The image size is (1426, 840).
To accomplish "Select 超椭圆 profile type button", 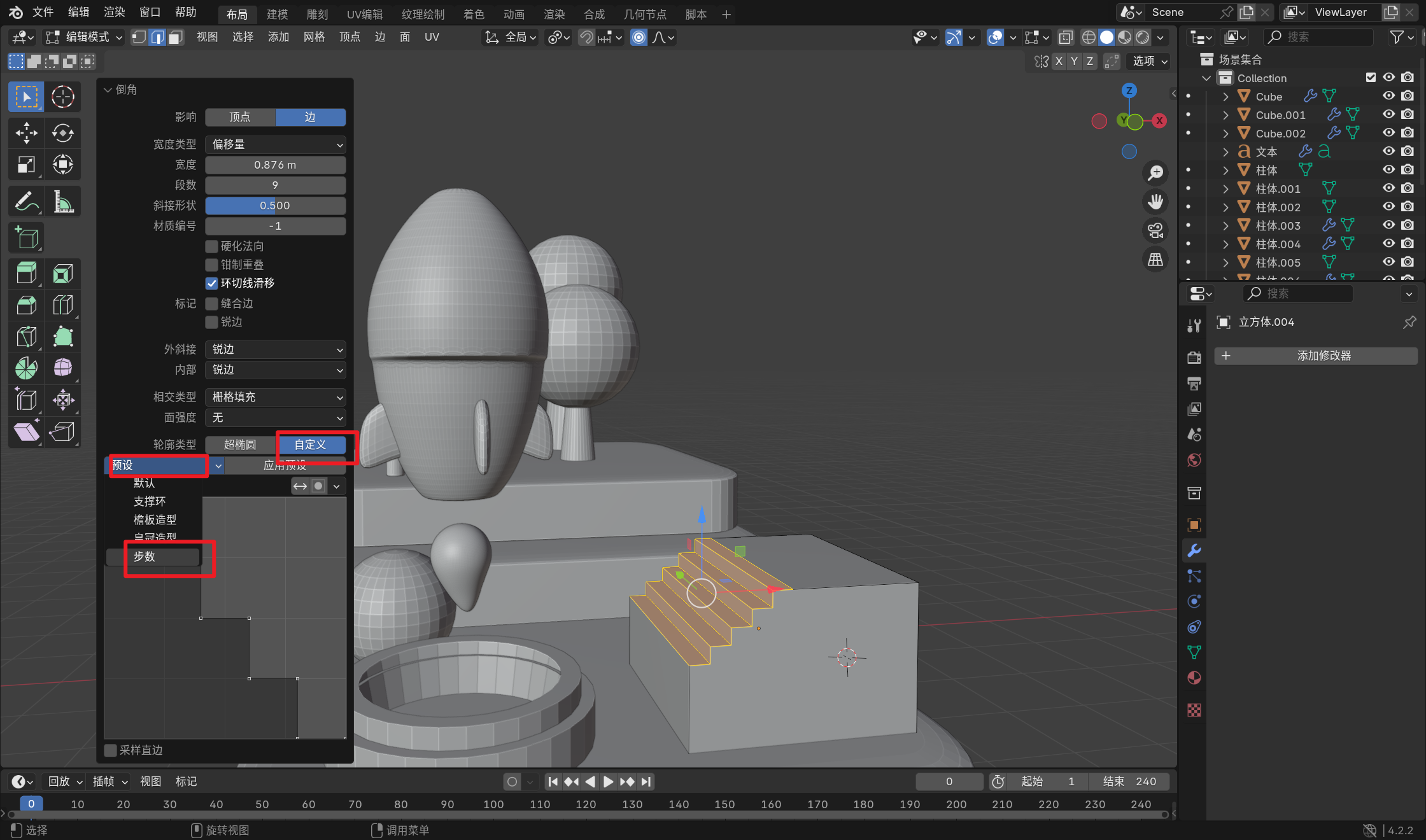I will 240,445.
